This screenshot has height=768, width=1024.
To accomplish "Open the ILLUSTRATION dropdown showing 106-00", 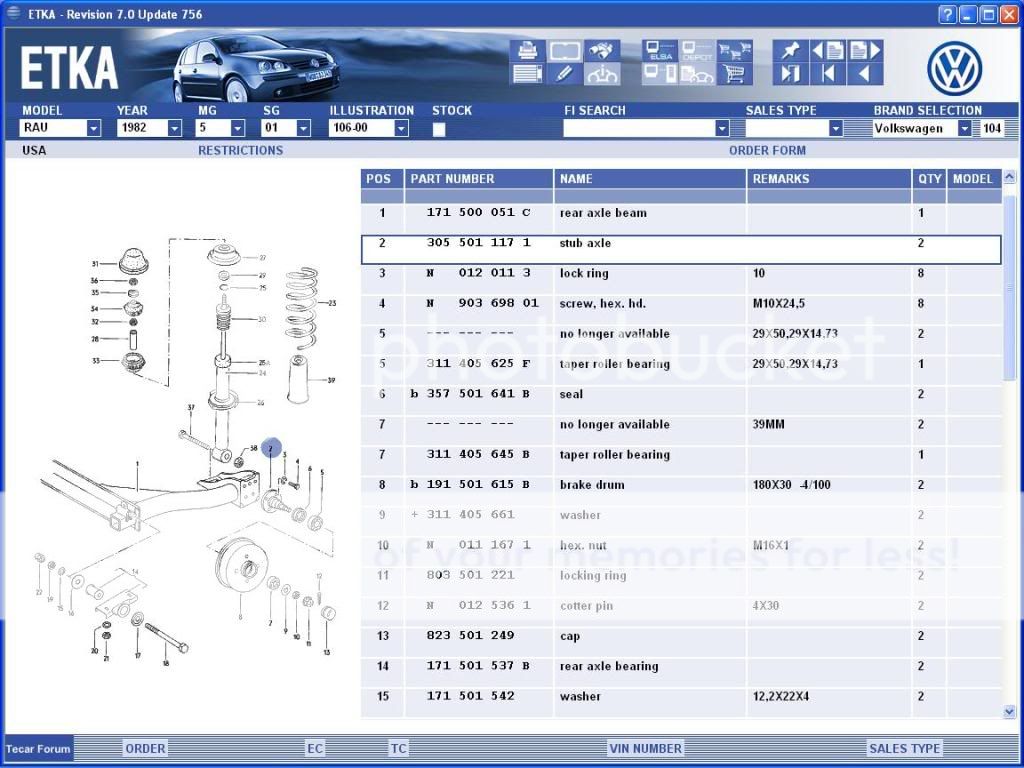I will 401,129.
